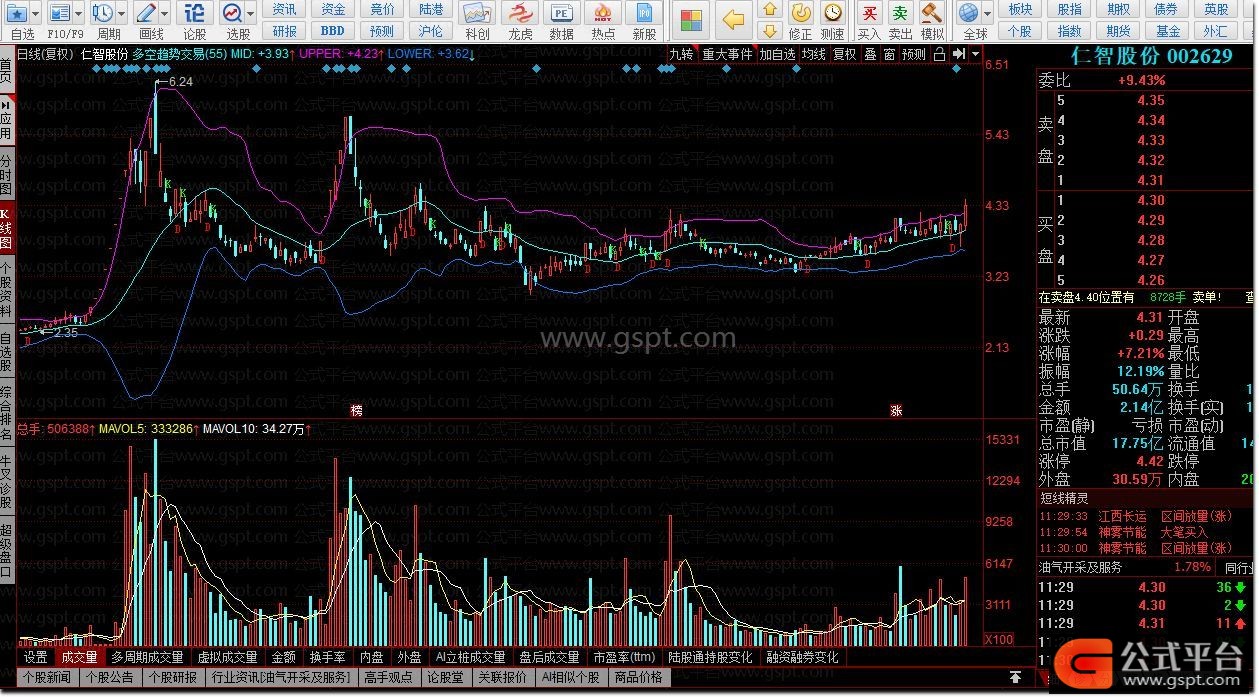
Task: Open the 新股 IPO icon
Action: [x=644, y=14]
